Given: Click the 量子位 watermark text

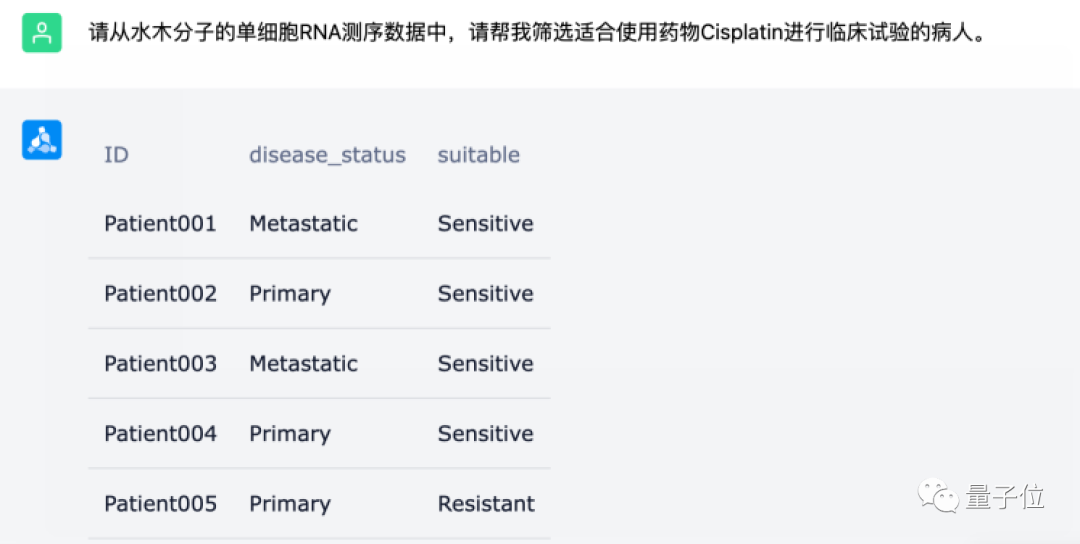Looking at the screenshot, I should 1005,497.
